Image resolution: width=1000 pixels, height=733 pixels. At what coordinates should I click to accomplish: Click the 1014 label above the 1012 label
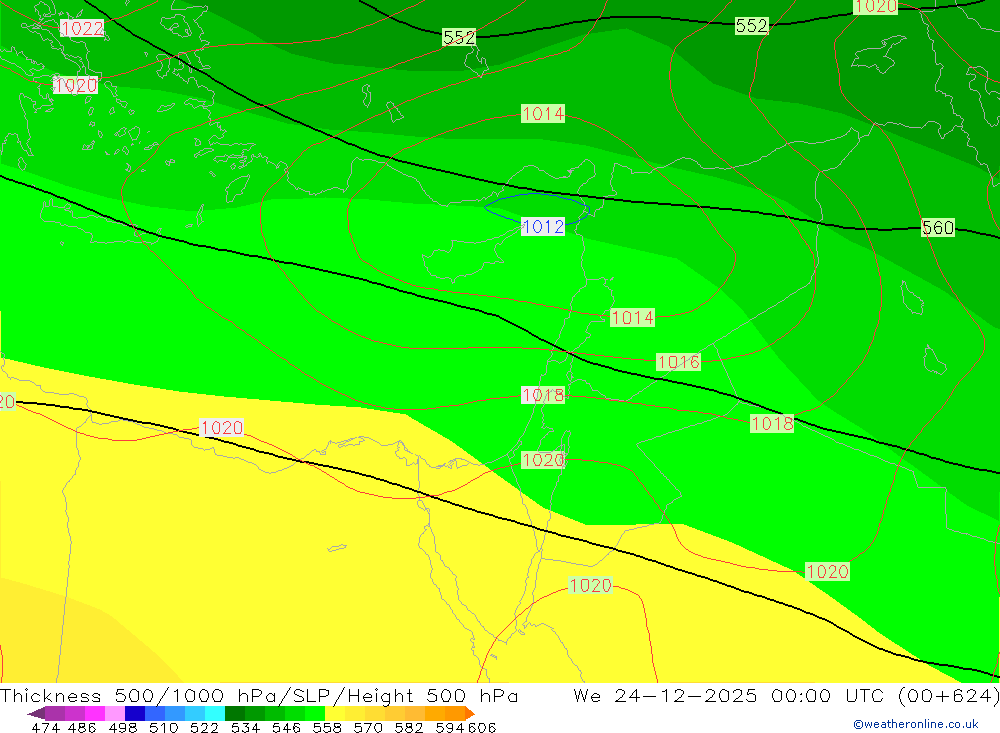[543, 114]
